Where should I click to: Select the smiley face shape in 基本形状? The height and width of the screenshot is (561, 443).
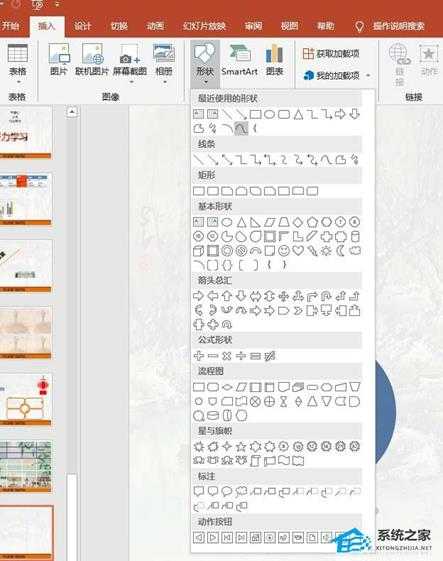pos(284,250)
